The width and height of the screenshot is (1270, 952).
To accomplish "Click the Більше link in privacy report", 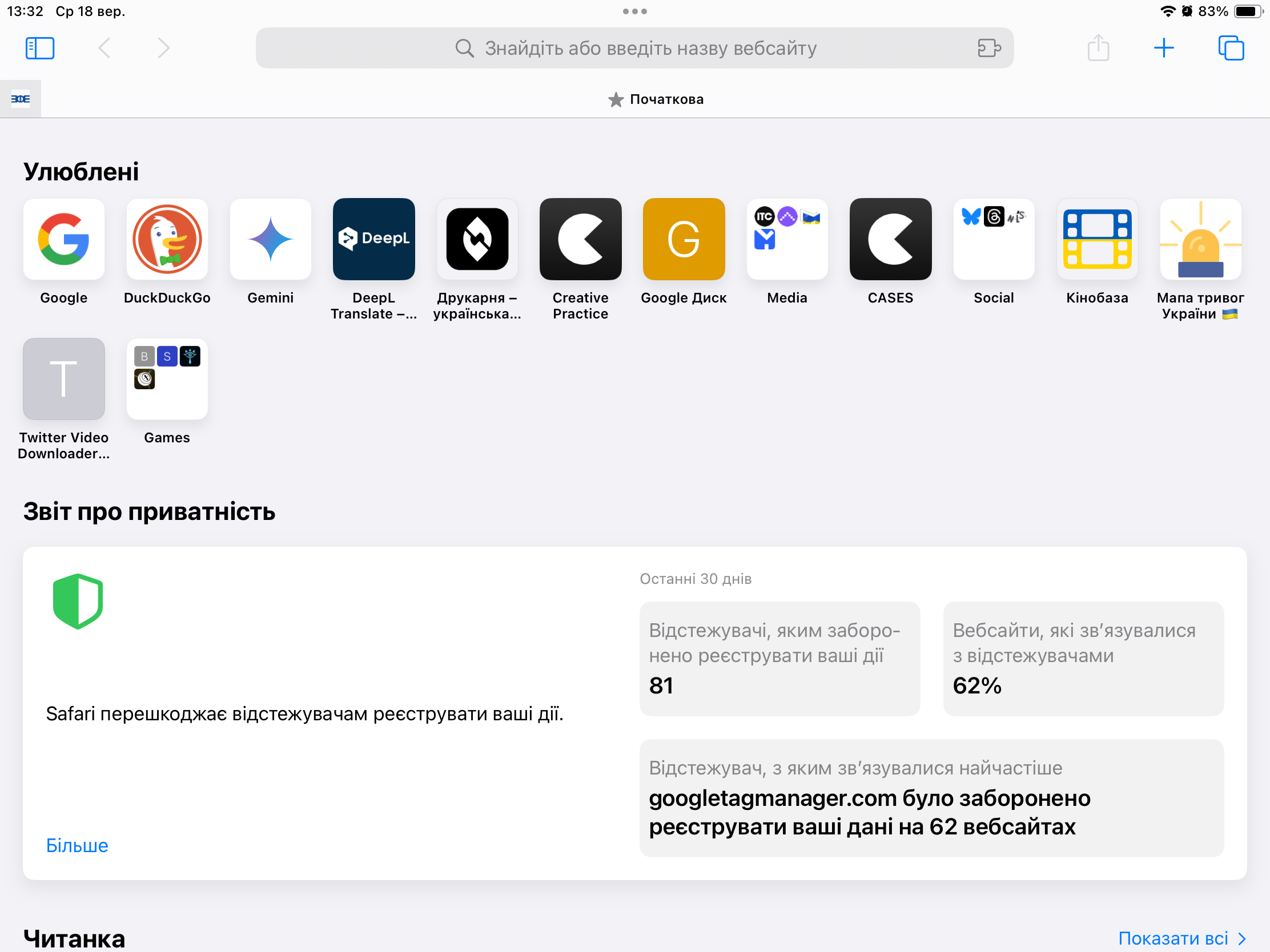I will tap(77, 845).
